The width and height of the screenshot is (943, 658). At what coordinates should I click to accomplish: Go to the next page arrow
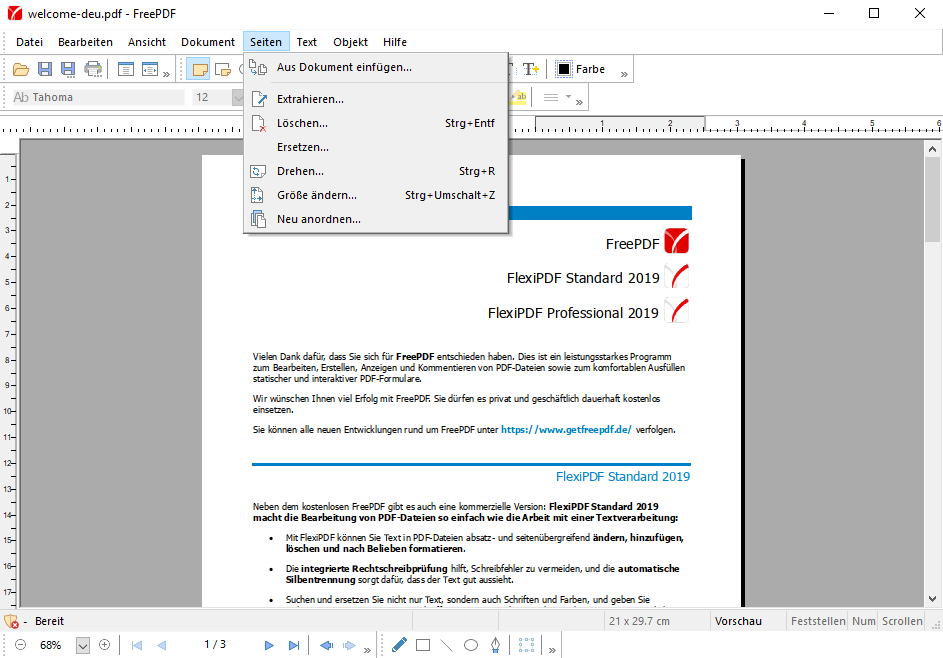click(269, 645)
